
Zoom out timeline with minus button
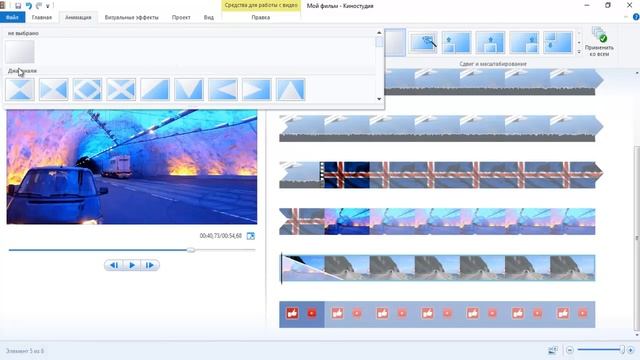pyautogui.click(x=570, y=350)
